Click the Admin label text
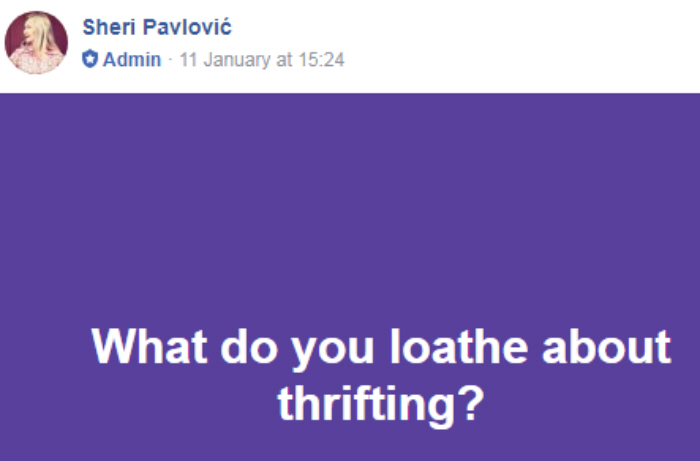The width and height of the screenshot is (700, 461). coord(132,60)
